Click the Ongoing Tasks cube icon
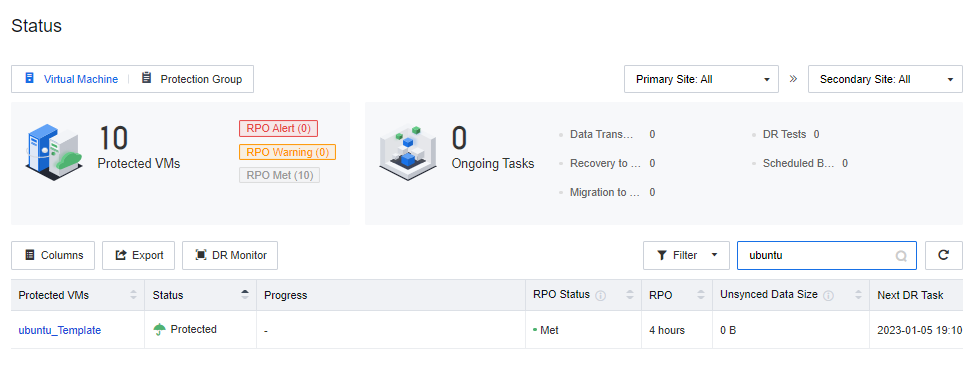 407,153
